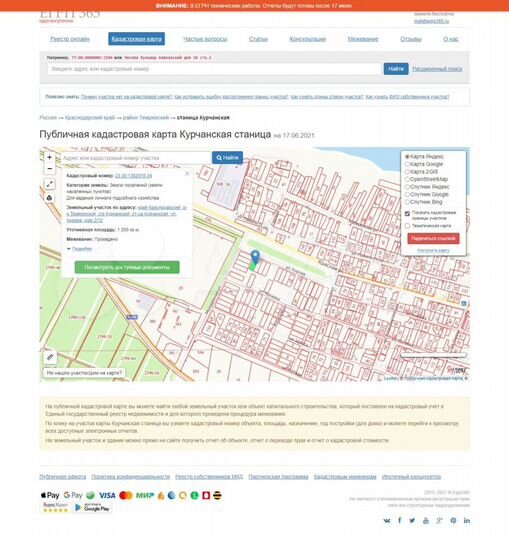Image resolution: width=509 pixels, height=540 pixels.
Task: Click the blue location pin marker
Action: 255,257
